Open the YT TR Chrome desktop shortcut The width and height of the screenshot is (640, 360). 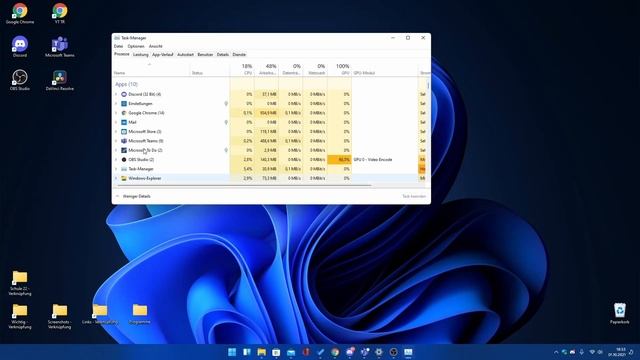tap(60, 13)
